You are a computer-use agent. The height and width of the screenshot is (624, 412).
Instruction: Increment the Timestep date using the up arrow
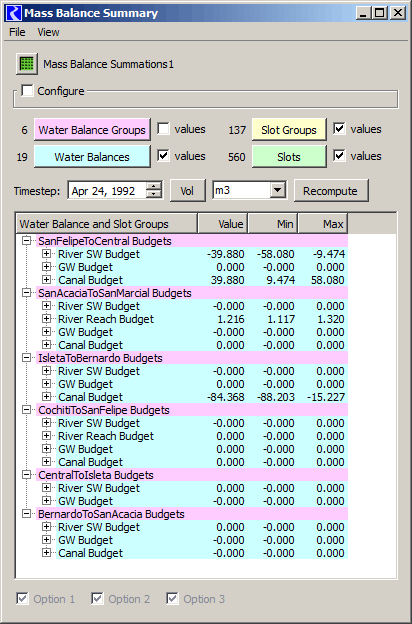click(153, 186)
